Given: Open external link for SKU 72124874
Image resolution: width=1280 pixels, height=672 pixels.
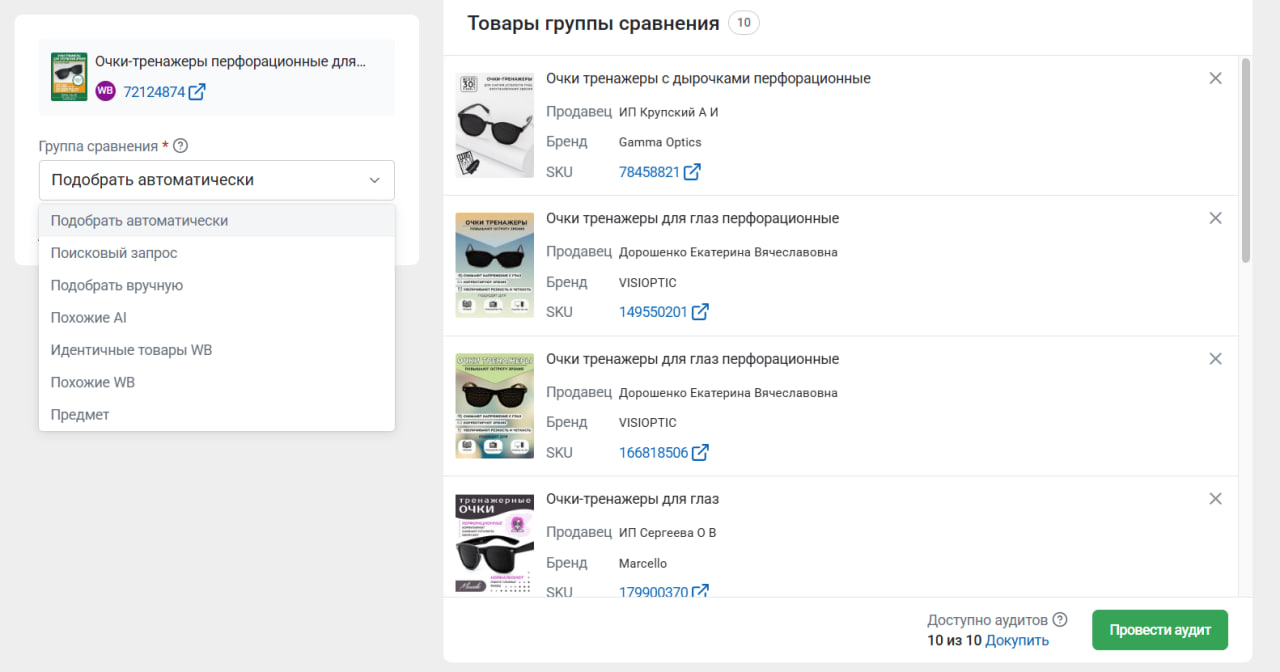Looking at the screenshot, I should [x=197, y=92].
